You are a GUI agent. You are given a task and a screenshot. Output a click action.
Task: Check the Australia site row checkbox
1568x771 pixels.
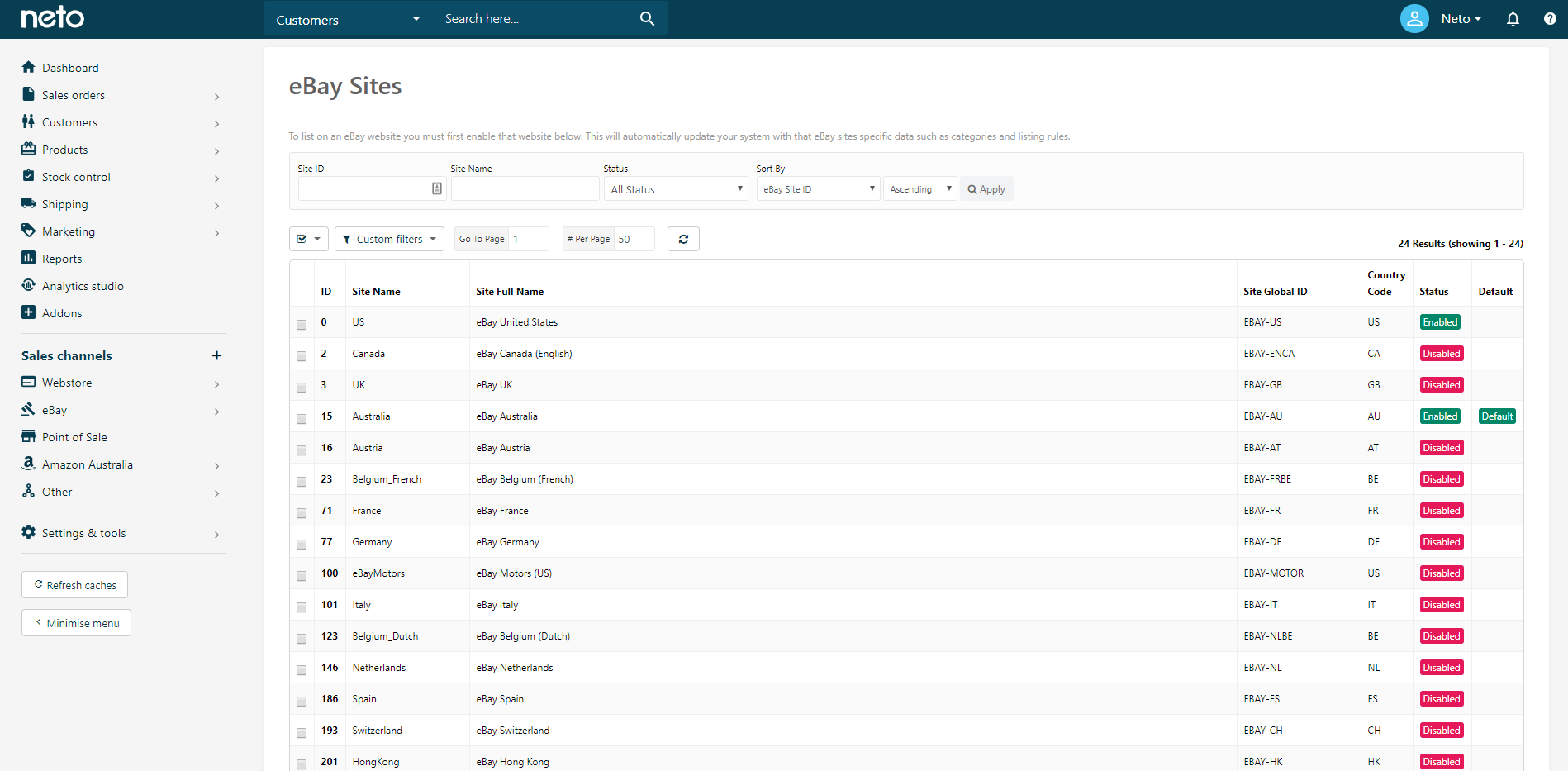302,419
